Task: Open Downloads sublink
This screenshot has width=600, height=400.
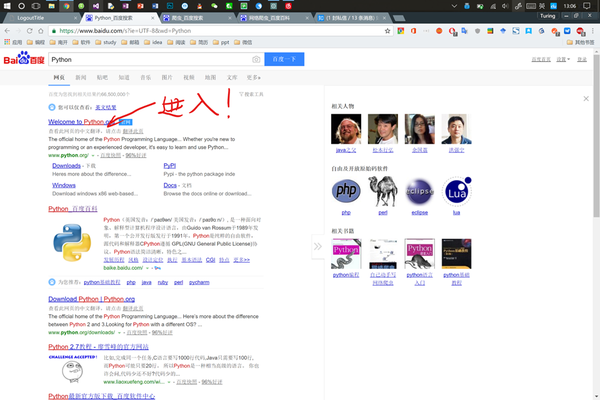Action: tap(66, 166)
